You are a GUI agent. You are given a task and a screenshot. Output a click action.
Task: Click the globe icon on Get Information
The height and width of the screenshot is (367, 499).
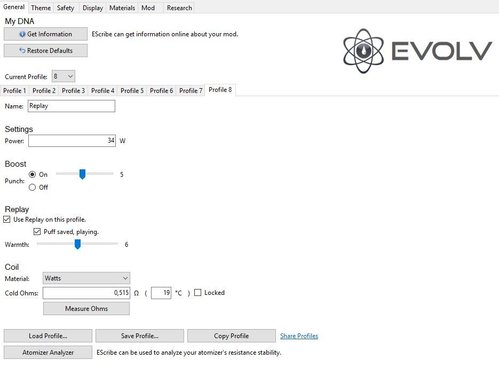pyautogui.click(x=22, y=34)
